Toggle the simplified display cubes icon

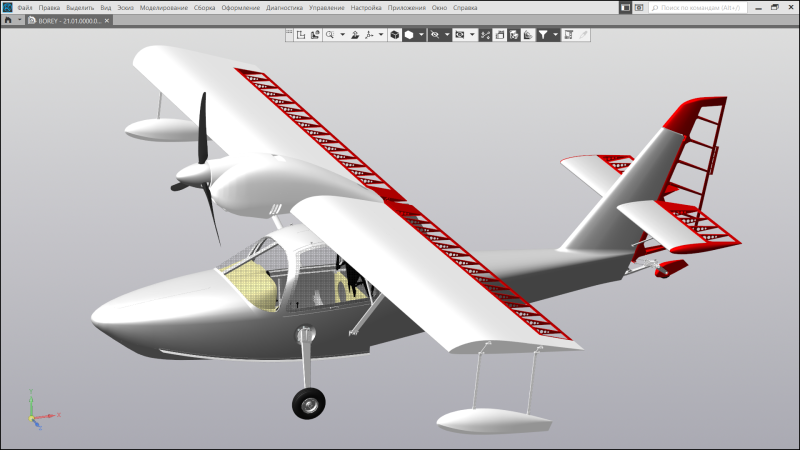514,35
